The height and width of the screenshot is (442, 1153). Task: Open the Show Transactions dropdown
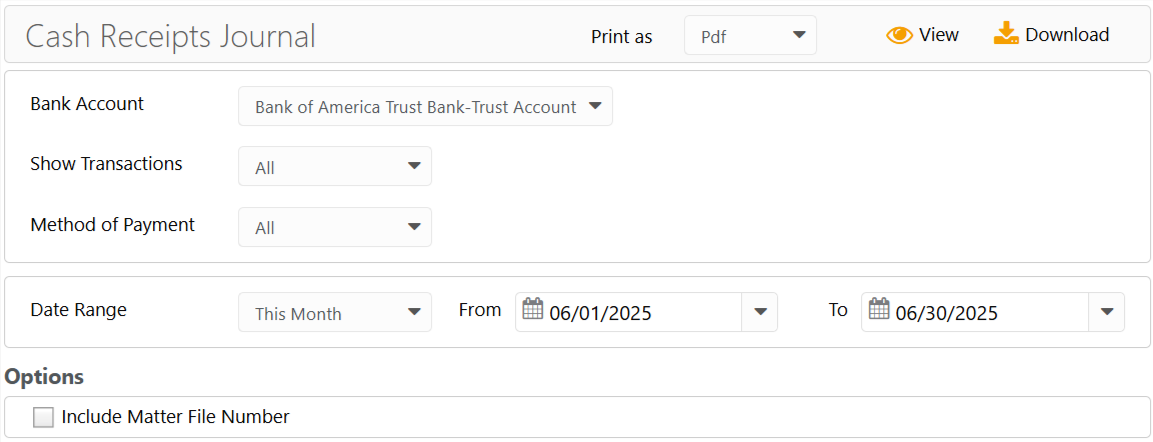335,167
